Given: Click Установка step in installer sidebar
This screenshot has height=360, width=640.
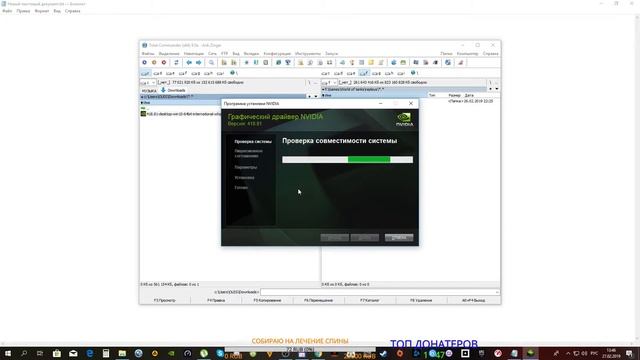Looking at the screenshot, I should [x=244, y=178].
